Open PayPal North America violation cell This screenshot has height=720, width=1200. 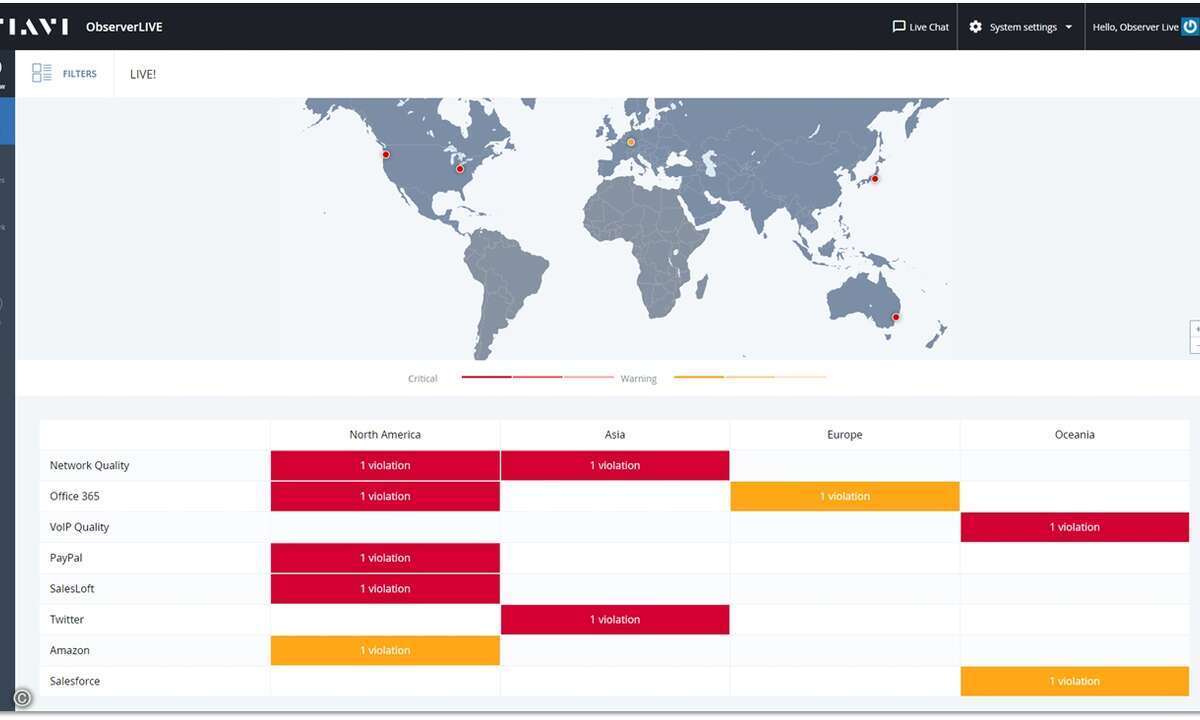(385, 558)
